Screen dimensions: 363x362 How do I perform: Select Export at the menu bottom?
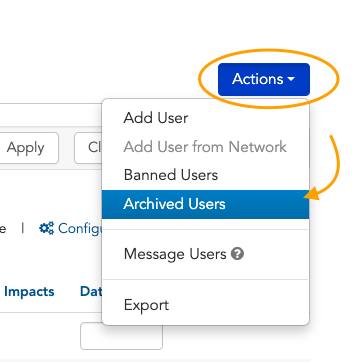click(205, 305)
